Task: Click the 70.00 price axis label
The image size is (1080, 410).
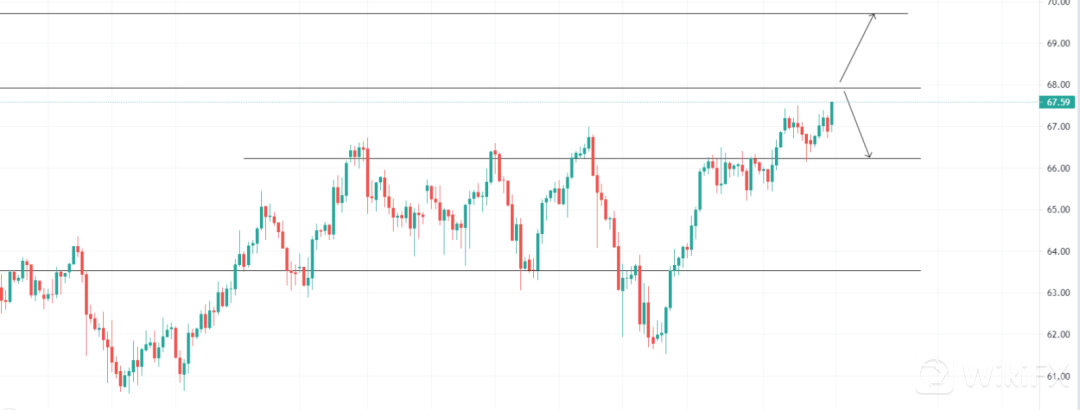Action: pos(1060,3)
